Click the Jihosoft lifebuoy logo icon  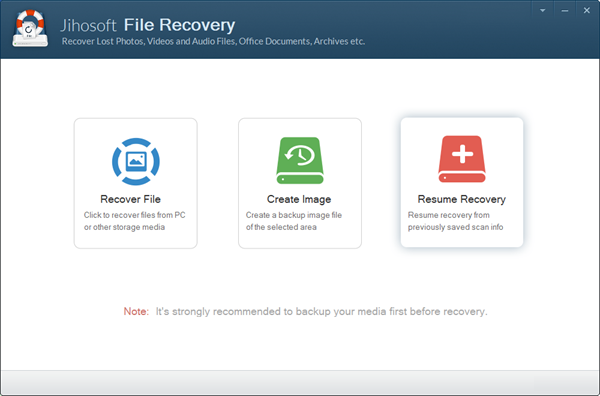tap(30, 29)
